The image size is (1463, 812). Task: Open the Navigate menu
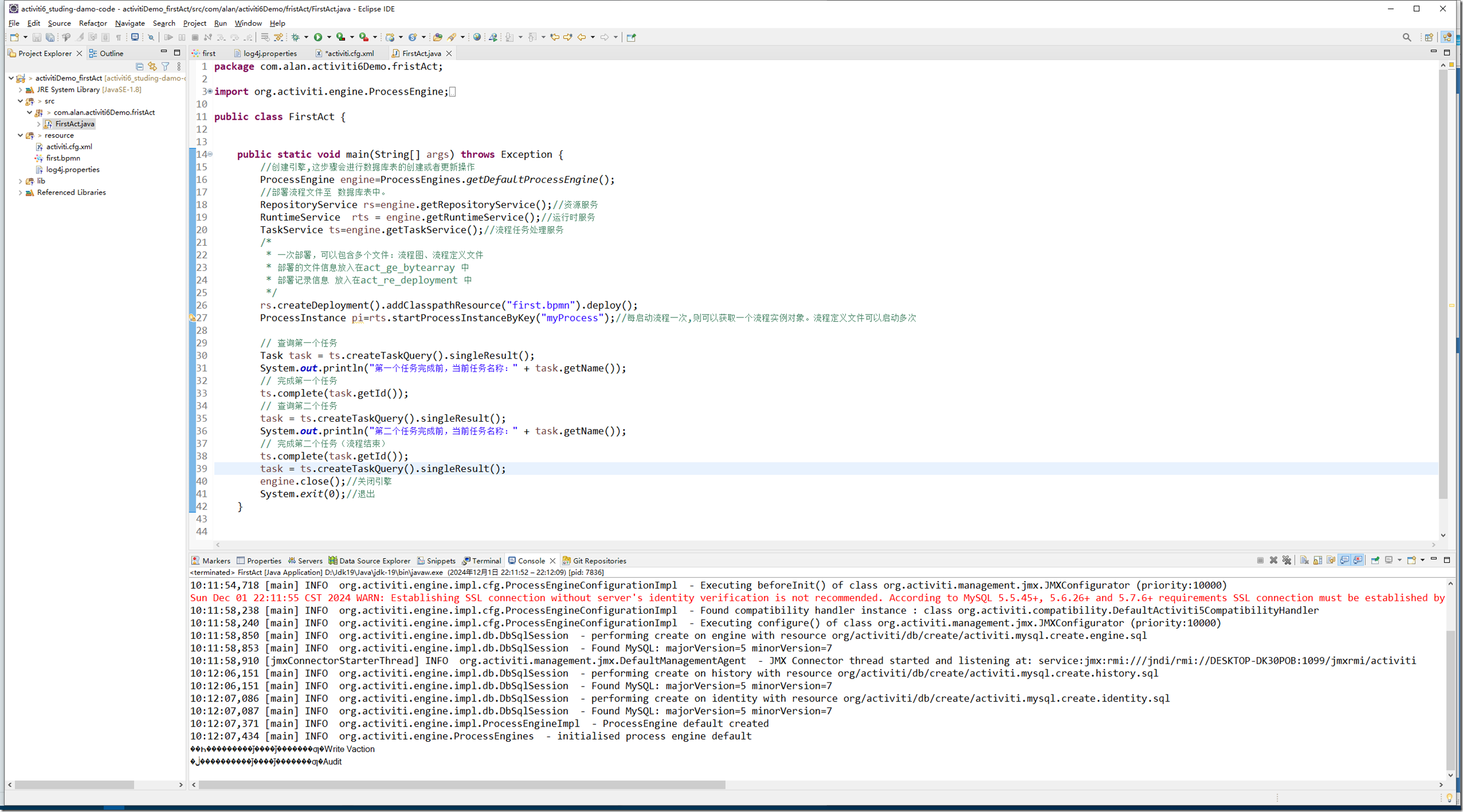(x=130, y=23)
